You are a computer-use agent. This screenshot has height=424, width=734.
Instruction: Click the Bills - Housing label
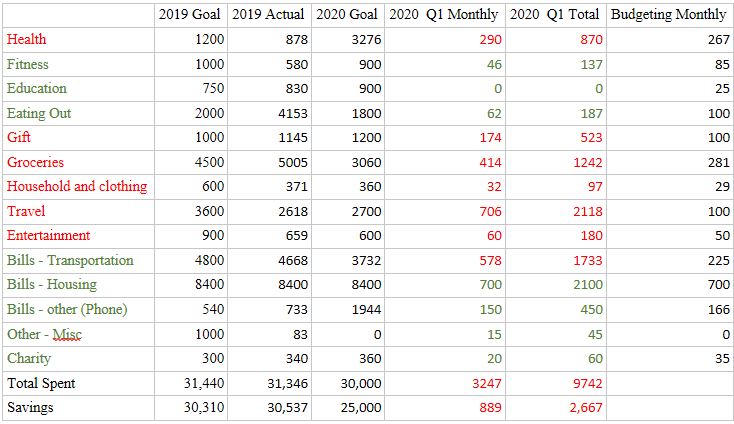52,284
